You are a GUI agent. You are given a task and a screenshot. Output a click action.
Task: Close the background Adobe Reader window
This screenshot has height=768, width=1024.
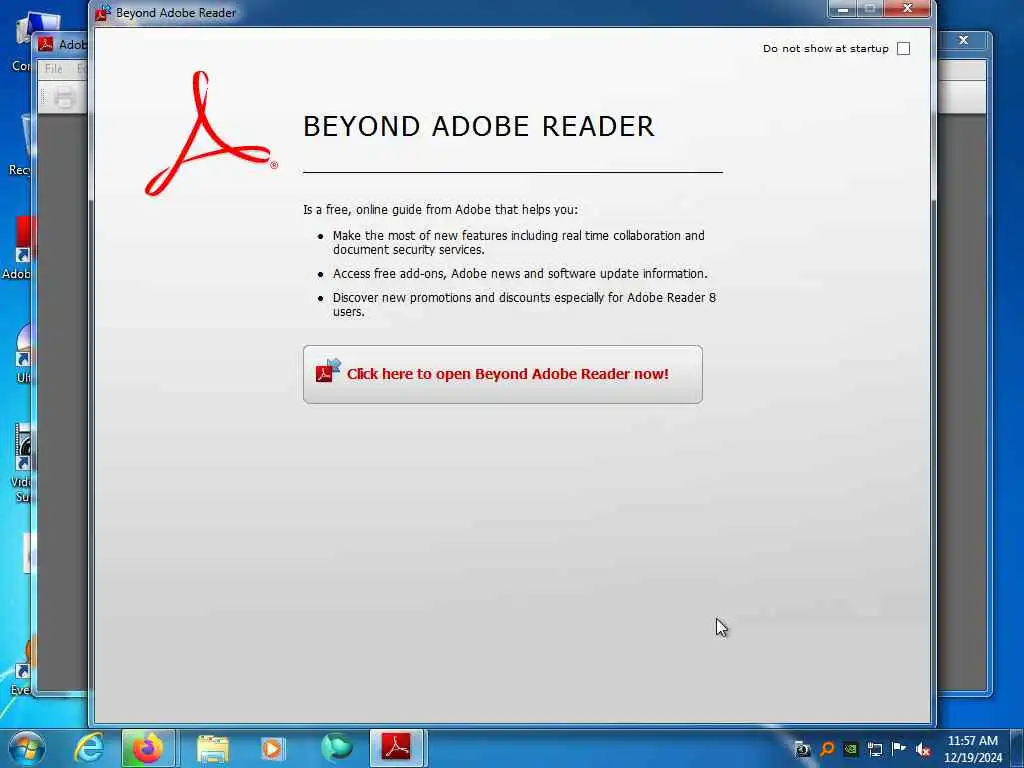click(x=963, y=40)
